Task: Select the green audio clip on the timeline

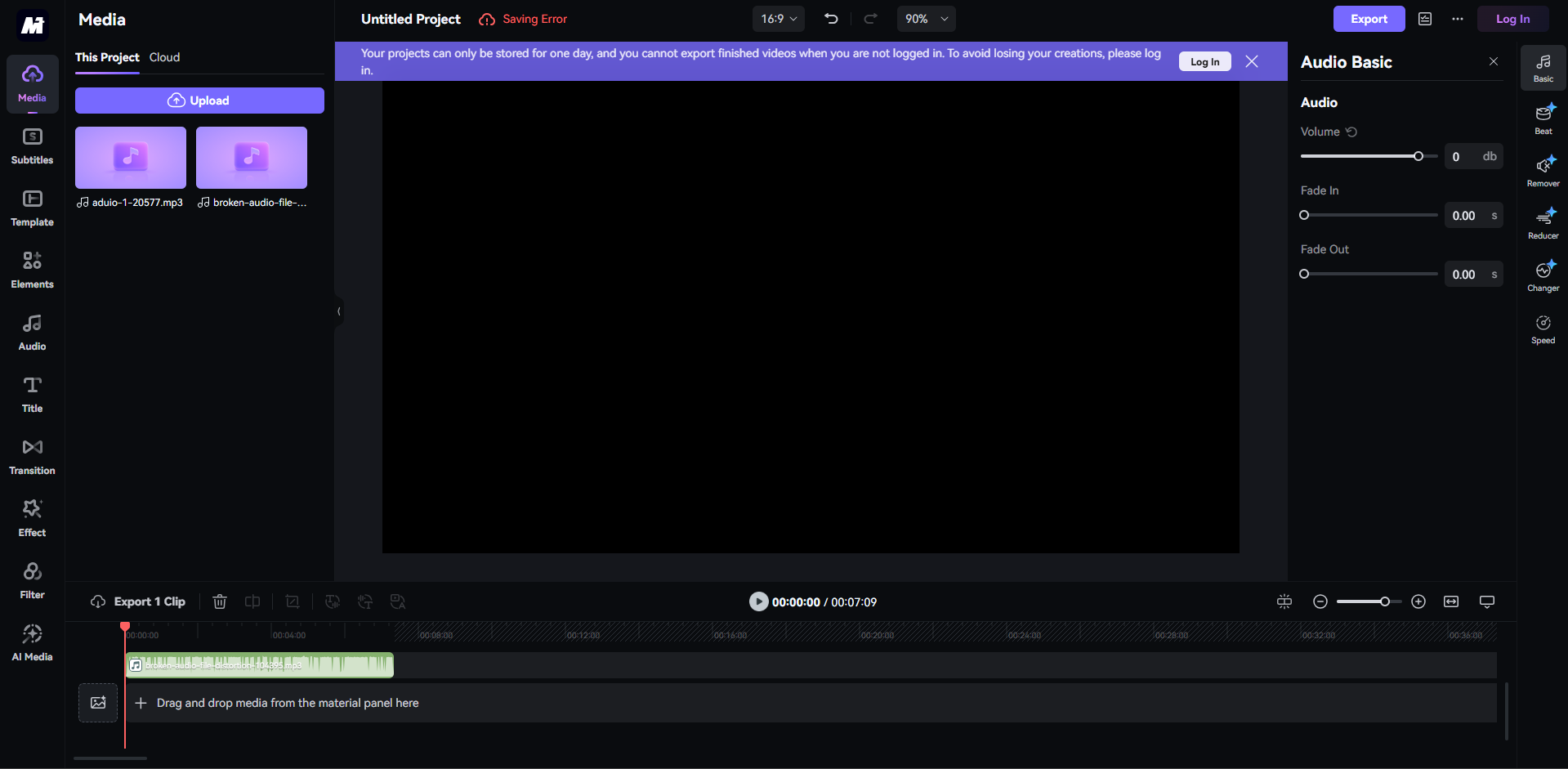Action: point(260,665)
